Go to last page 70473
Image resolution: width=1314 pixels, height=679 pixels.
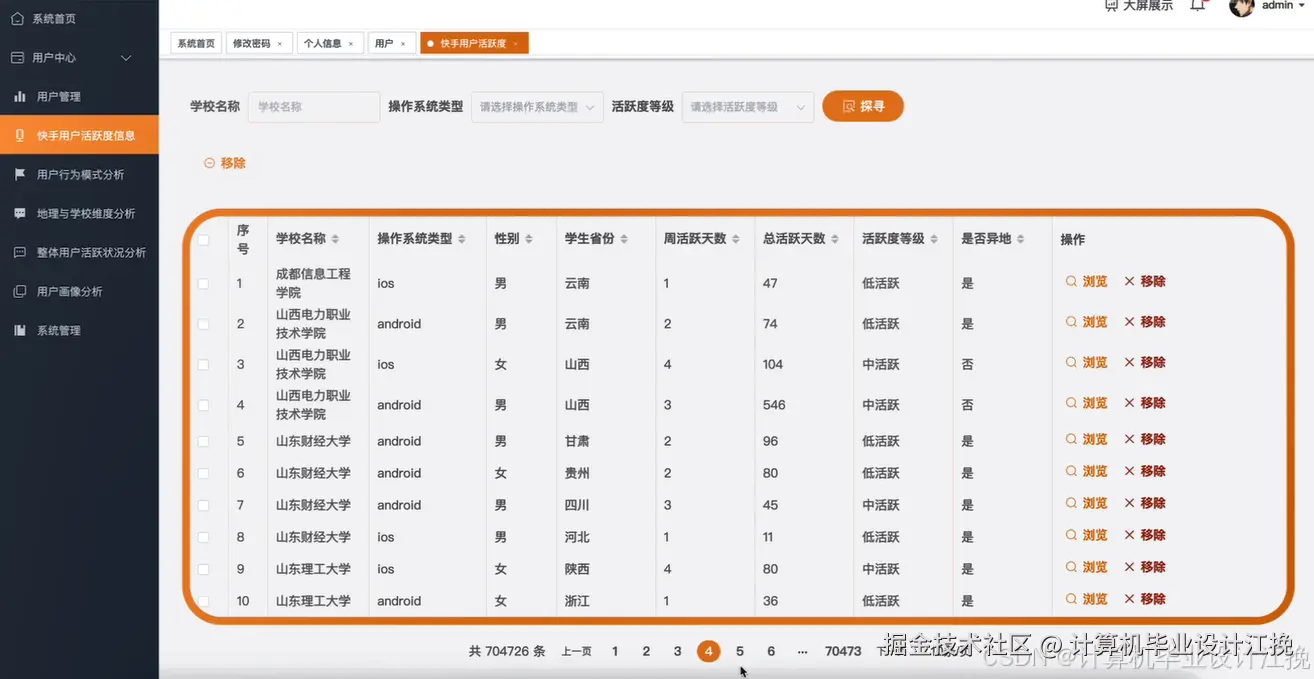coord(843,651)
